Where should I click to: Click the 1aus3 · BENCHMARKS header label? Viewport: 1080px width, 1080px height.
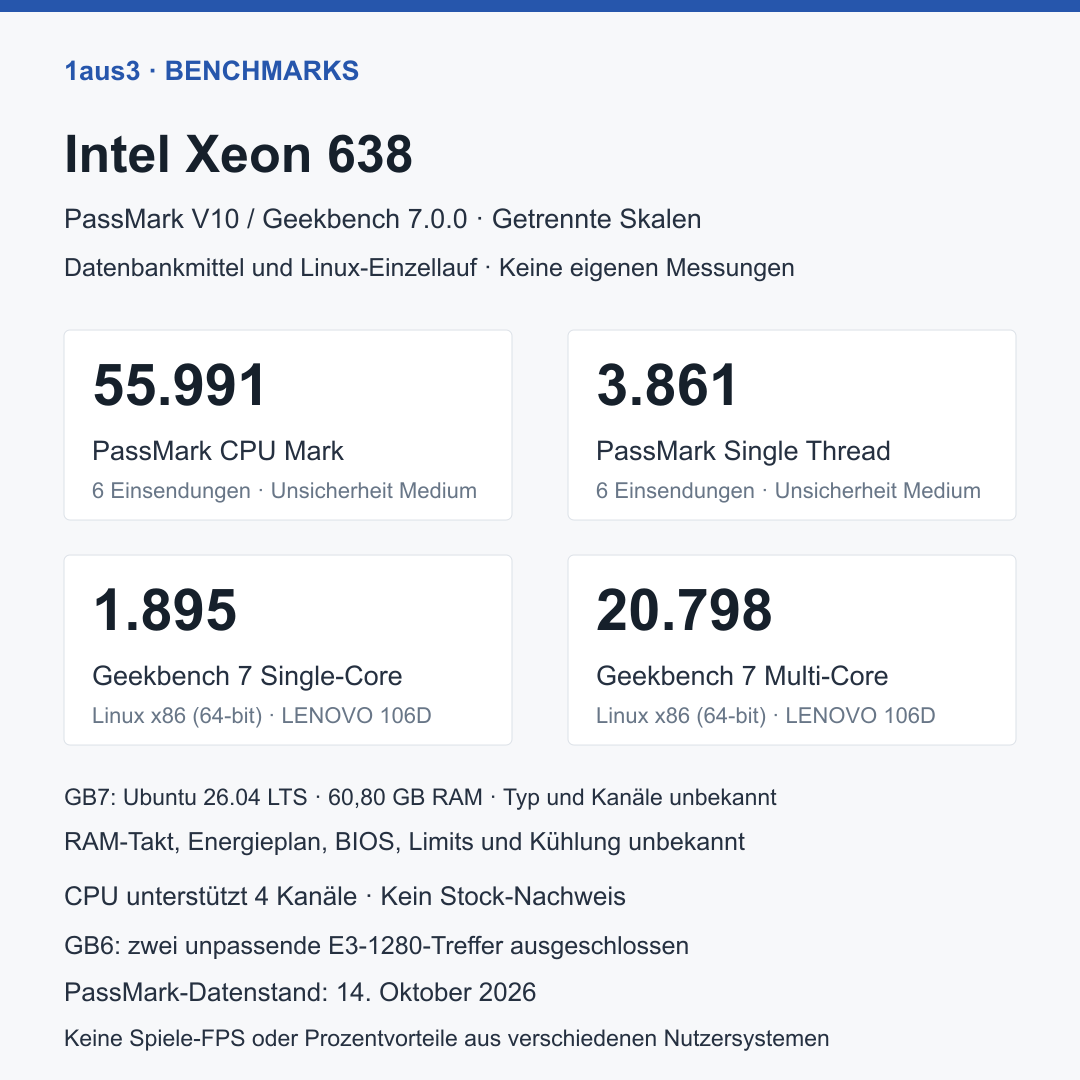(211, 71)
